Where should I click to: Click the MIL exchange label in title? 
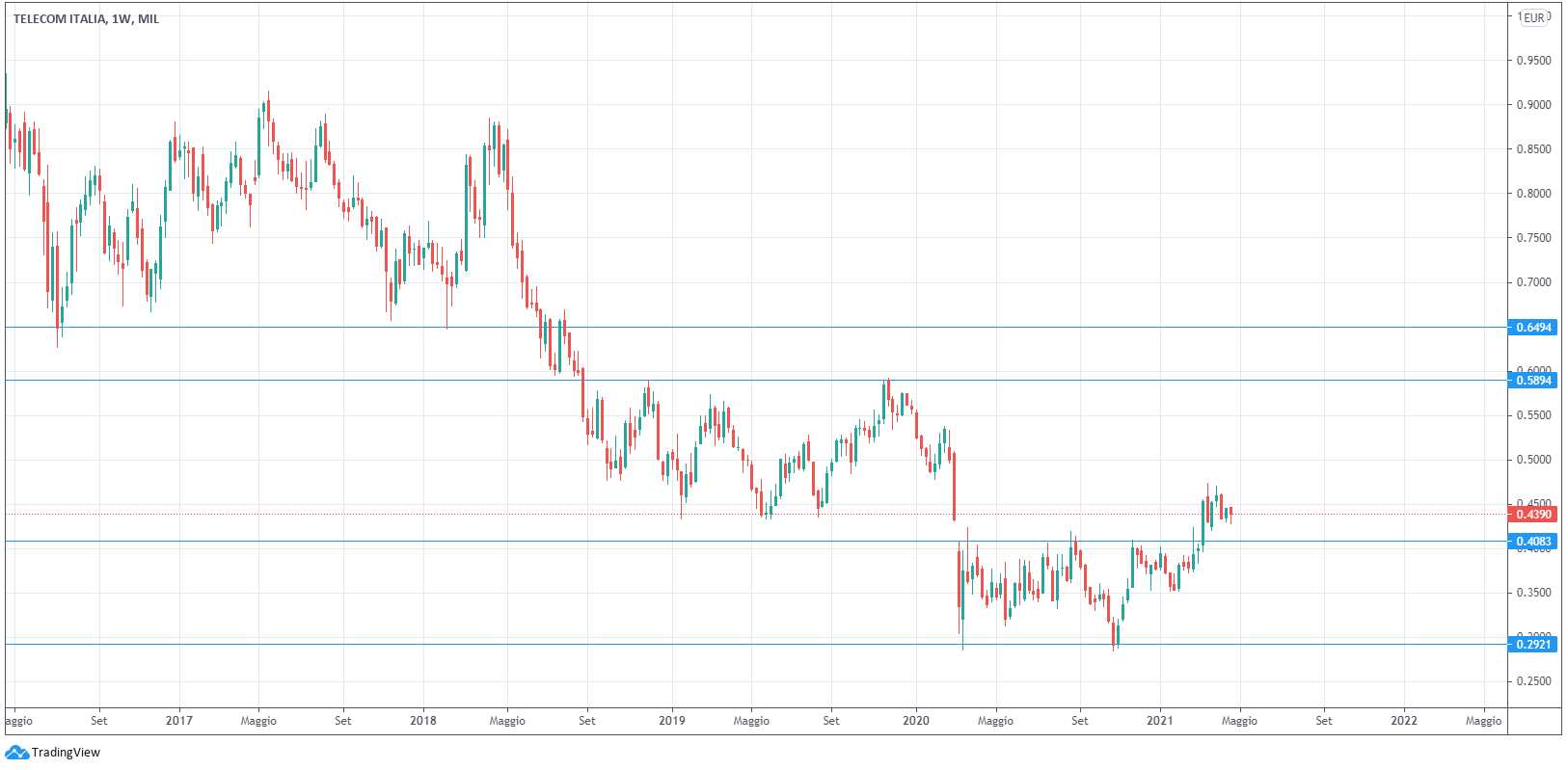(149, 18)
